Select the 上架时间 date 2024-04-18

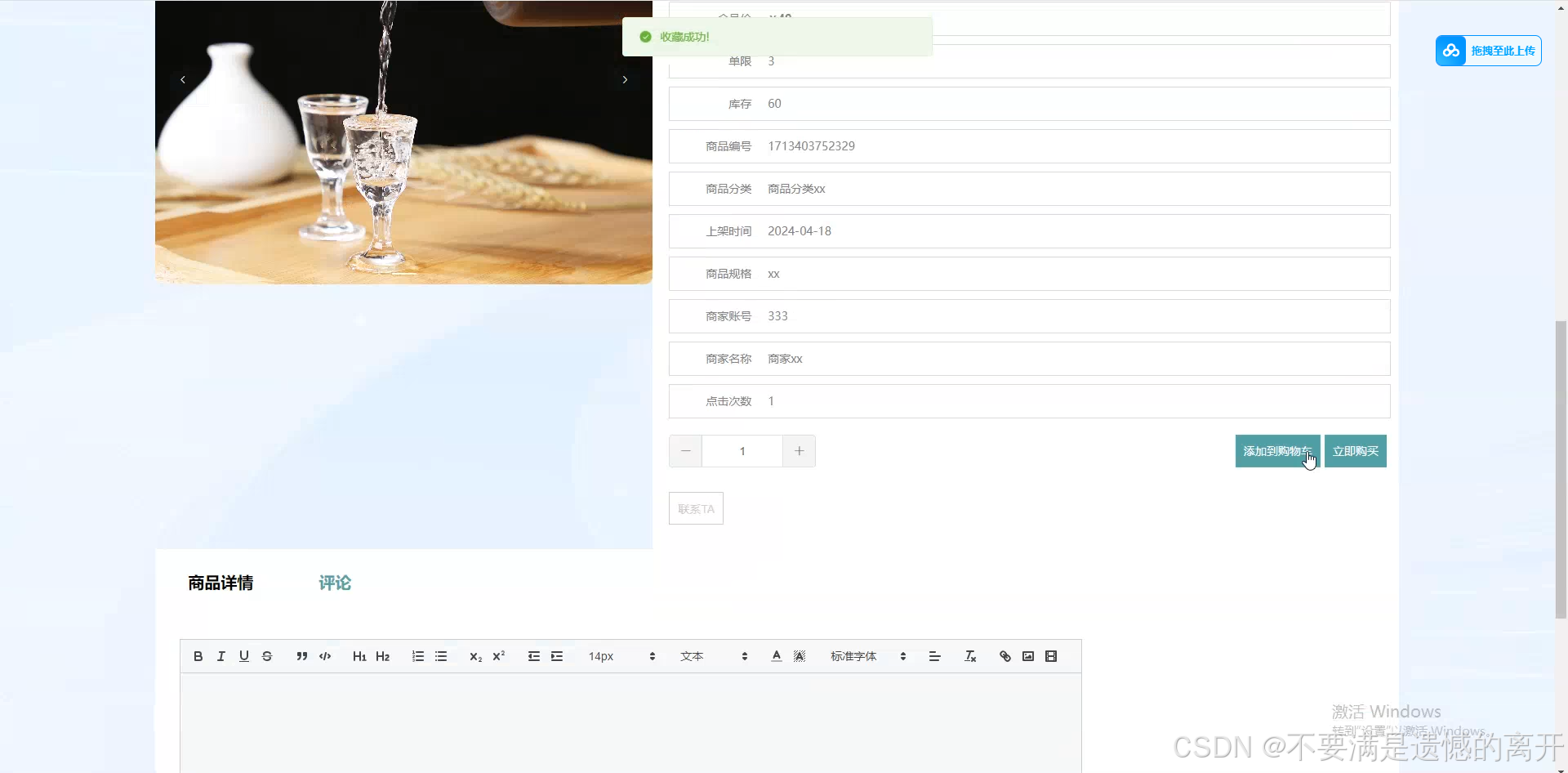(800, 231)
